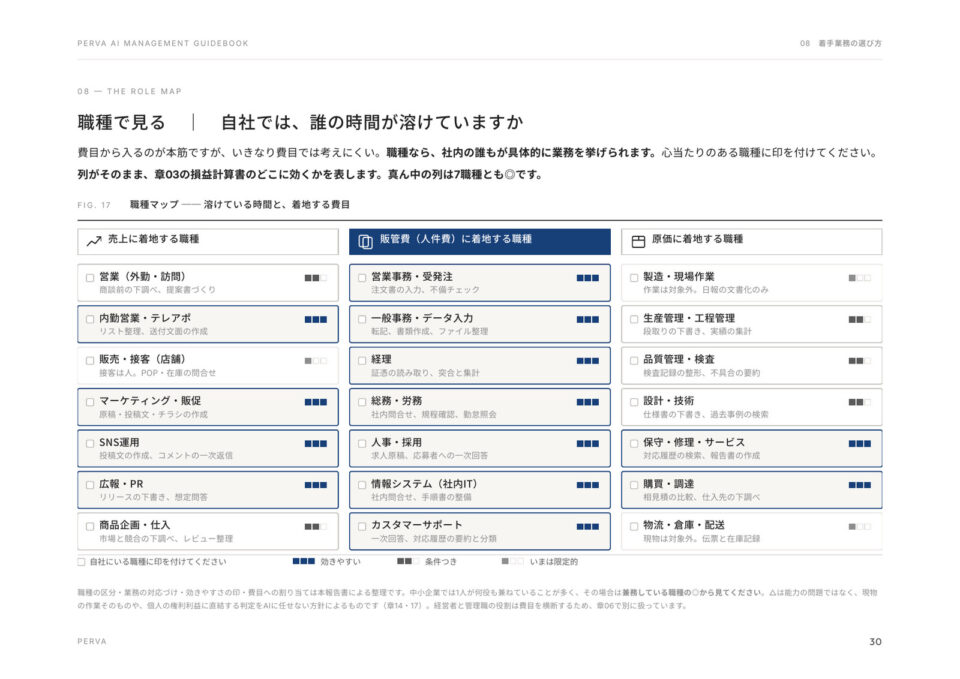Click the rating bars on 製造・現場作業 card

(x=860, y=278)
